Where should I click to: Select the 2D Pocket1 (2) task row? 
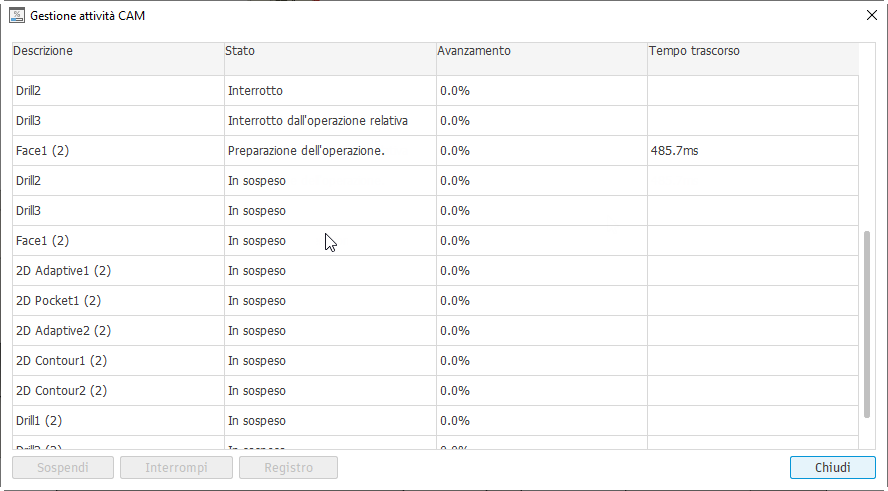[x=118, y=301]
